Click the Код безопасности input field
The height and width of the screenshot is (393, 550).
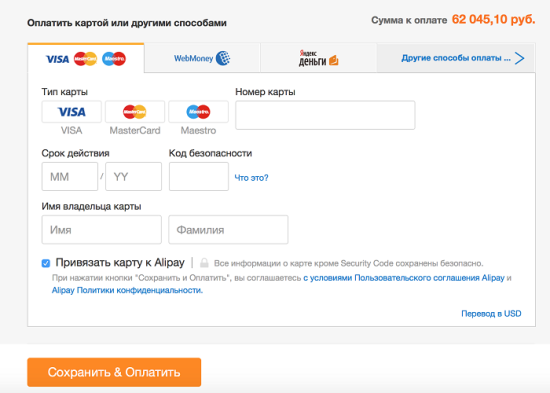tap(199, 176)
